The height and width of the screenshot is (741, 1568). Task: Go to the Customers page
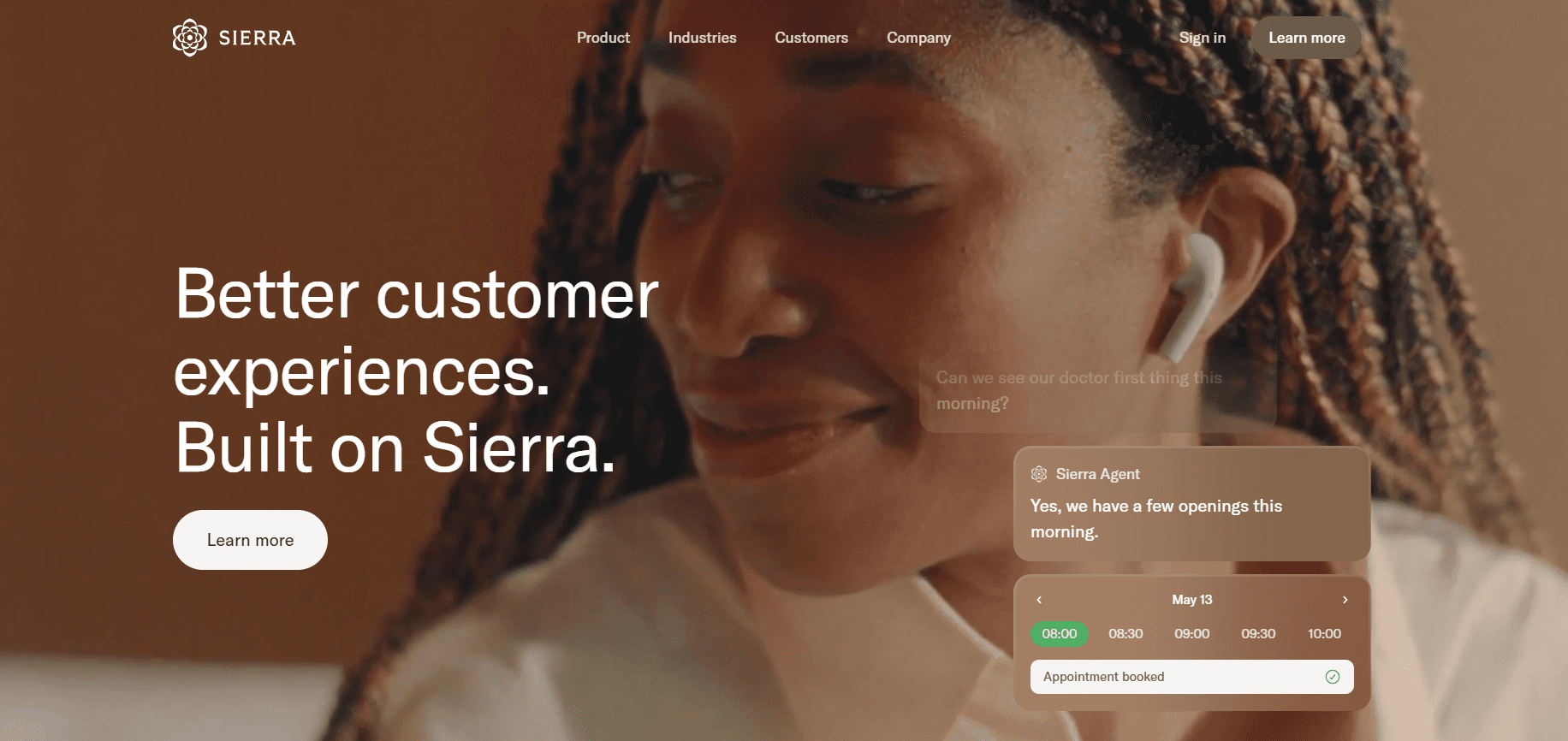point(811,38)
